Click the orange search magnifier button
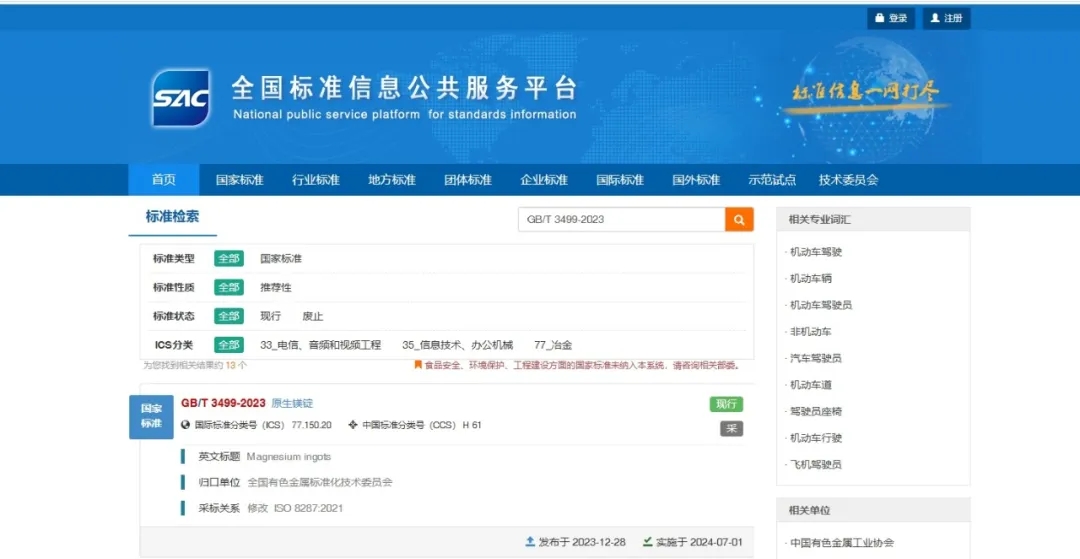The height and width of the screenshot is (559, 1080). 739,220
